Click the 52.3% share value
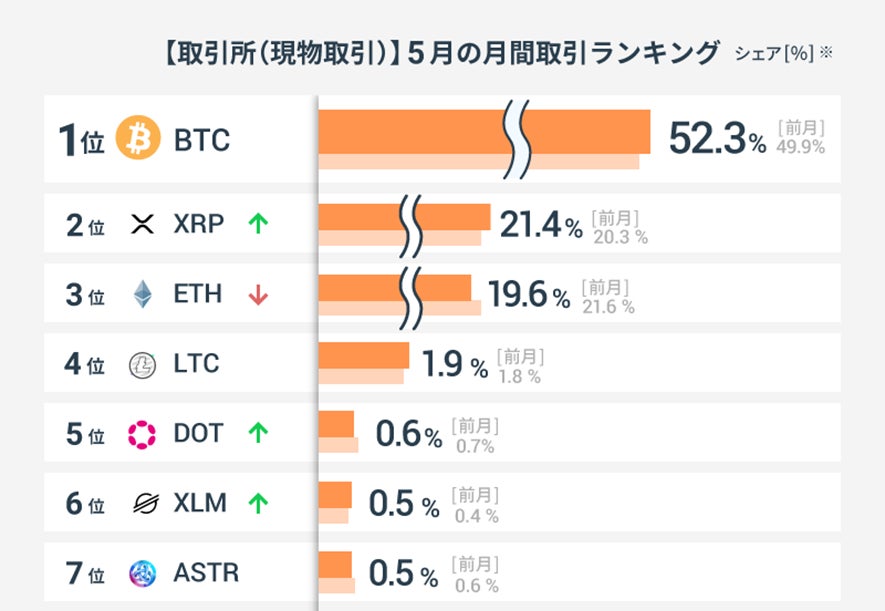 point(716,139)
